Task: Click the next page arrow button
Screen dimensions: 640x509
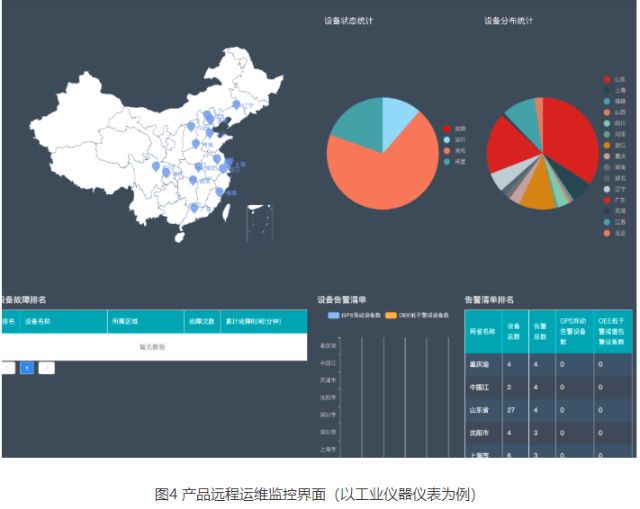Action: pyautogui.click(x=47, y=368)
